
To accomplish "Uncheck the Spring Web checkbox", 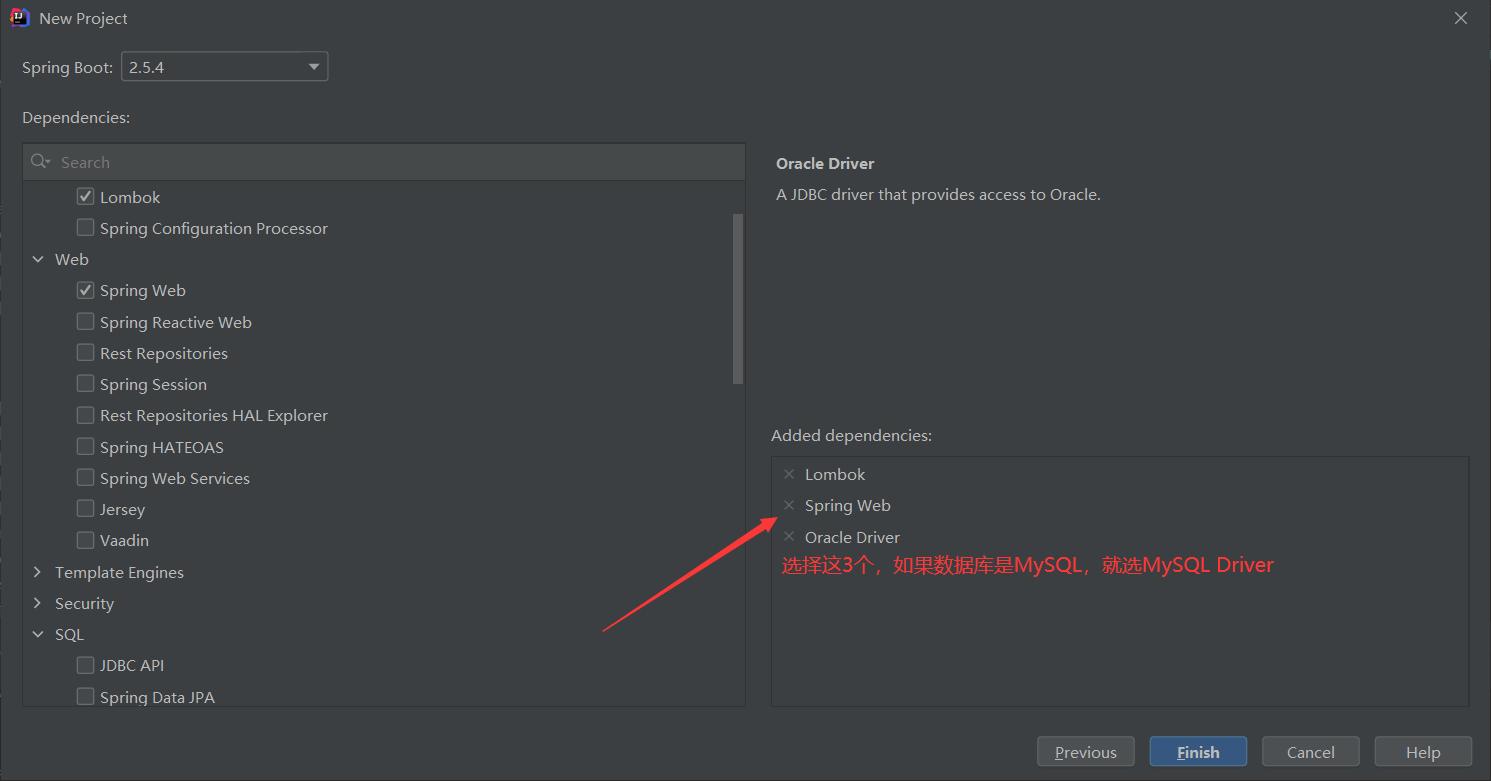I will point(85,290).
